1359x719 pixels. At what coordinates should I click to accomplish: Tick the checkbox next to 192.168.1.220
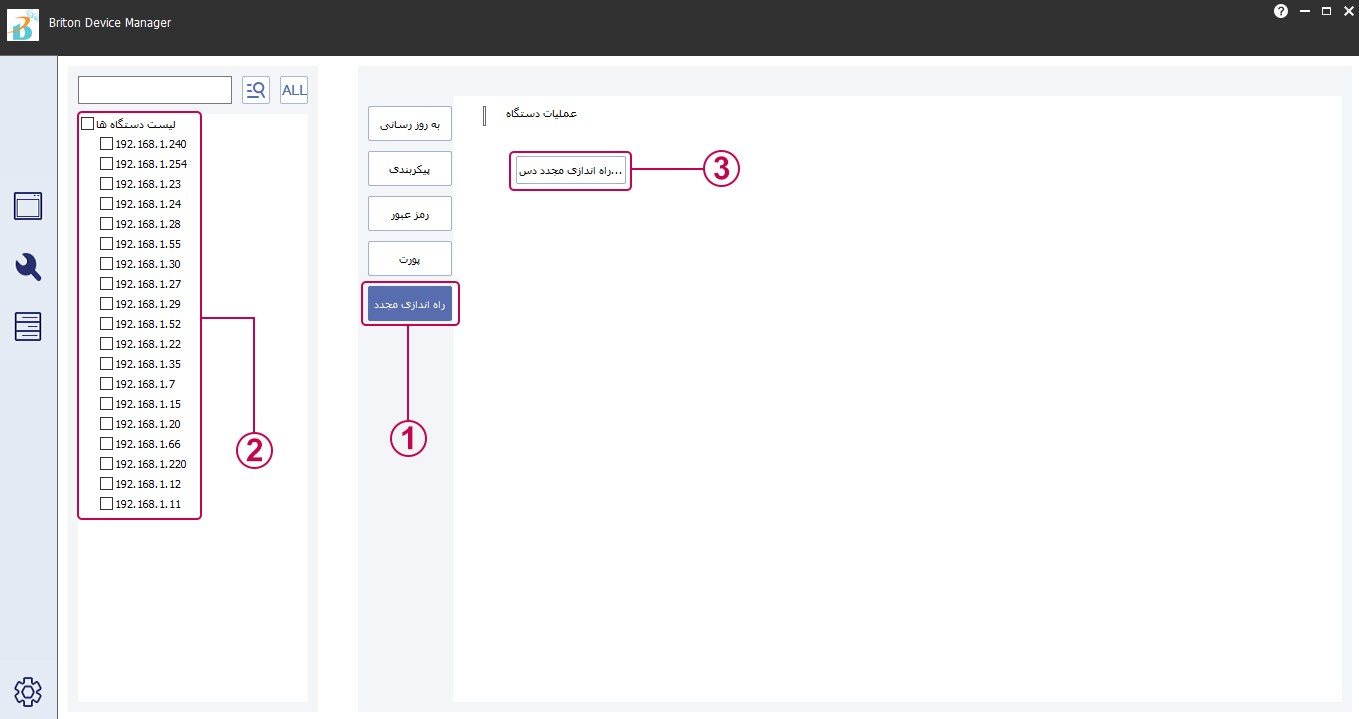[107, 464]
